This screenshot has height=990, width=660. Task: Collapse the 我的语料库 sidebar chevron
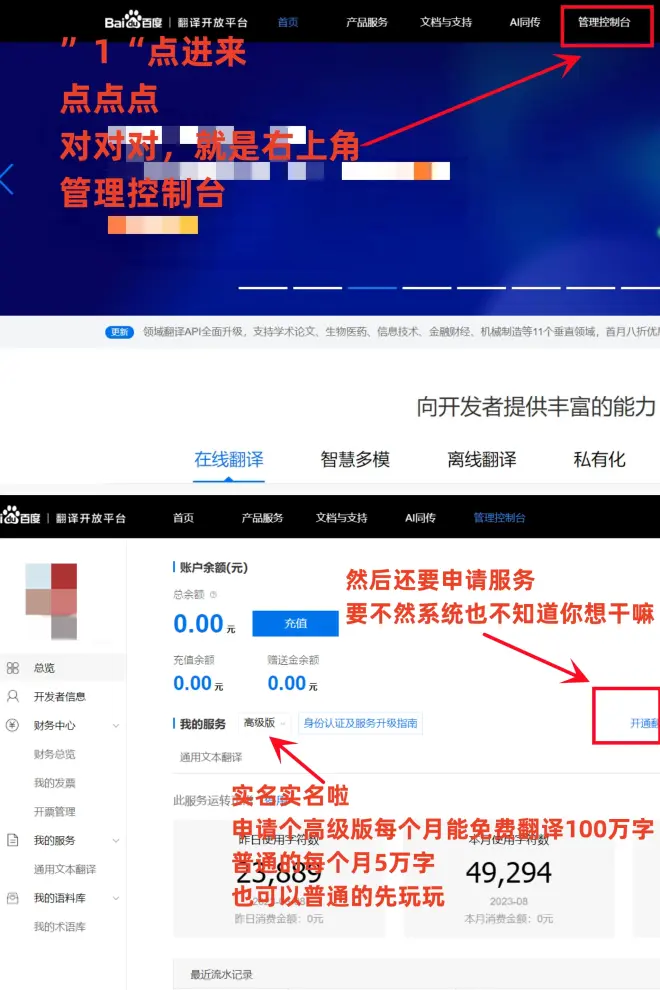click(x=116, y=898)
